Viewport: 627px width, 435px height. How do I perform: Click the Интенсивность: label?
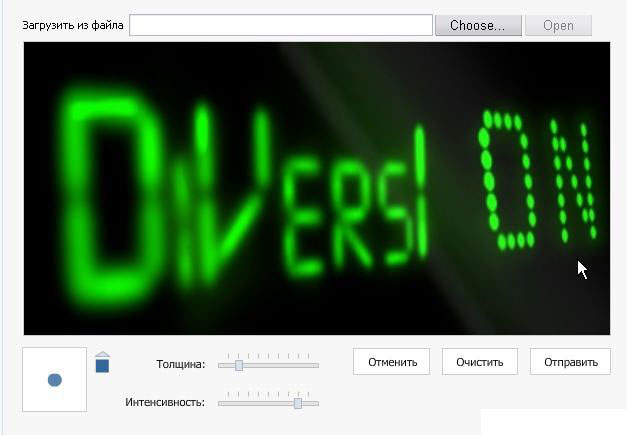pyautogui.click(x=165, y=402)
